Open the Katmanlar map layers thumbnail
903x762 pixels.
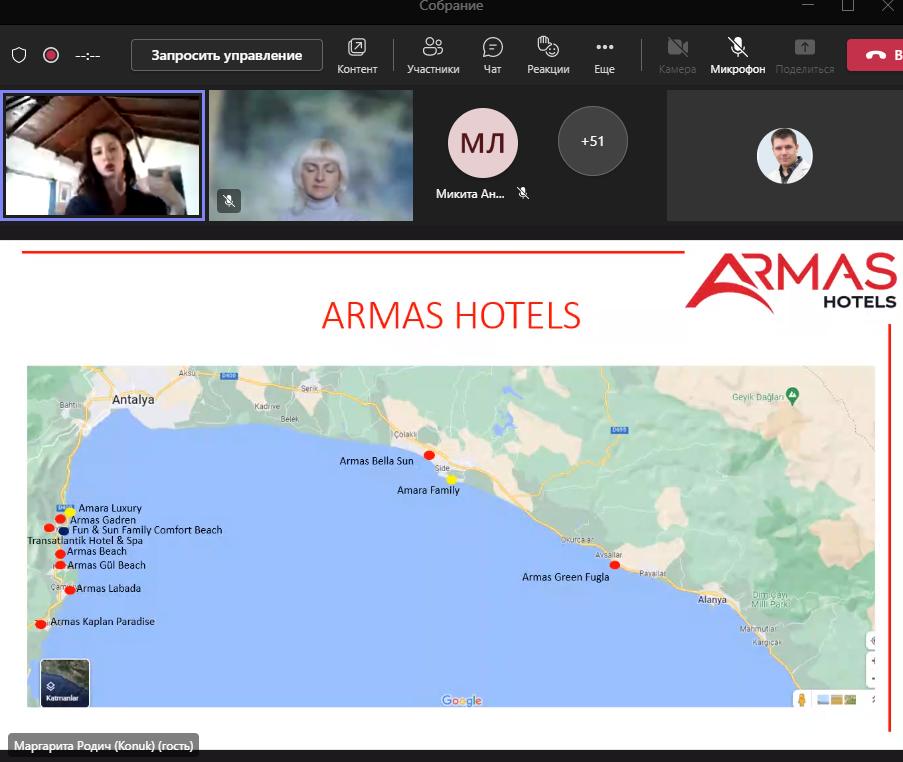65,682
